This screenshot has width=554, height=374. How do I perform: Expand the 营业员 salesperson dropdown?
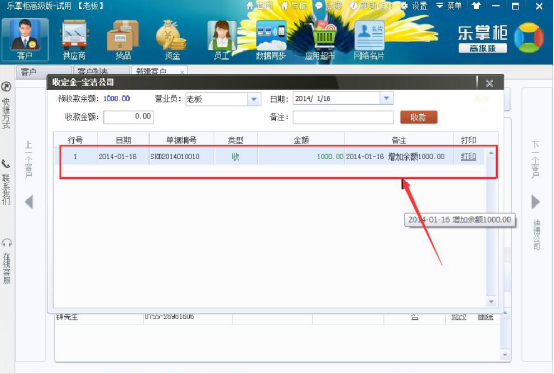(254, 99)
